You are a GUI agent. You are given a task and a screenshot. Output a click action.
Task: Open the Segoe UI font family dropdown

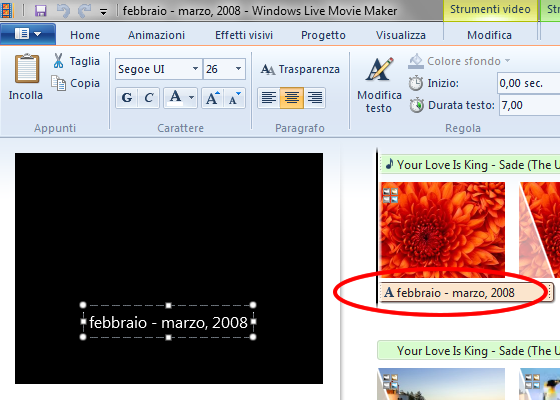coord(195,69)
